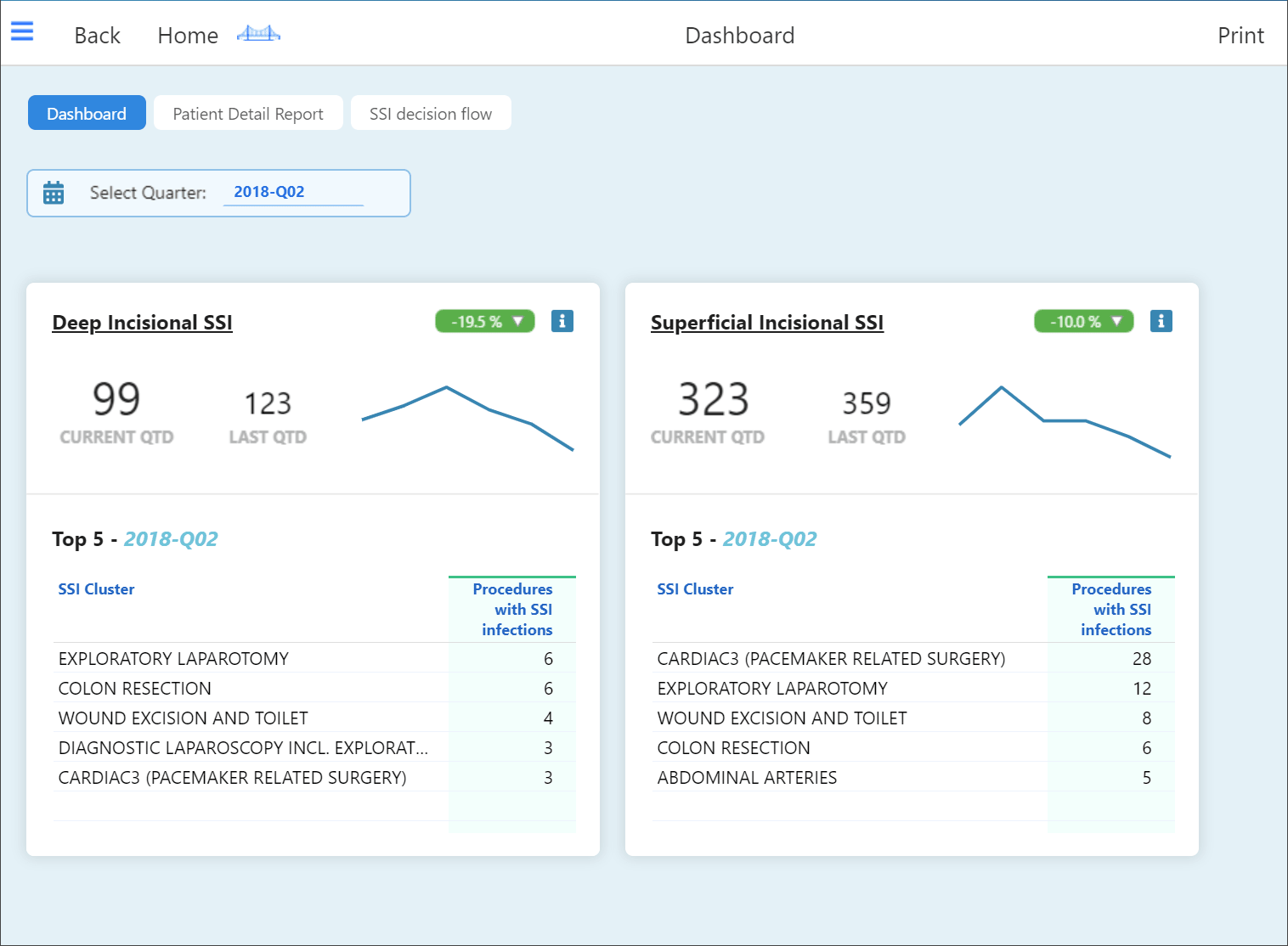This screenshot has height=946, width=1288.
Task: Sort Deep Incisional table by SSI Cluster
Action: pos(96,589)
